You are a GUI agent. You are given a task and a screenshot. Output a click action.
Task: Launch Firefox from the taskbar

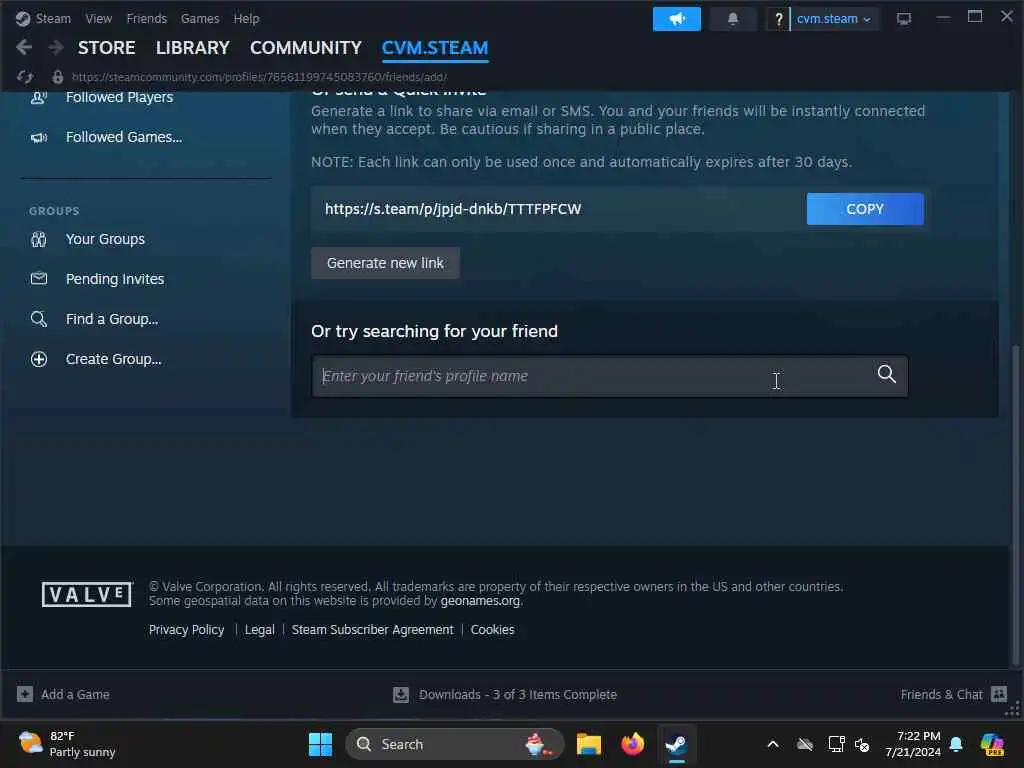click(x=632, y=744)
